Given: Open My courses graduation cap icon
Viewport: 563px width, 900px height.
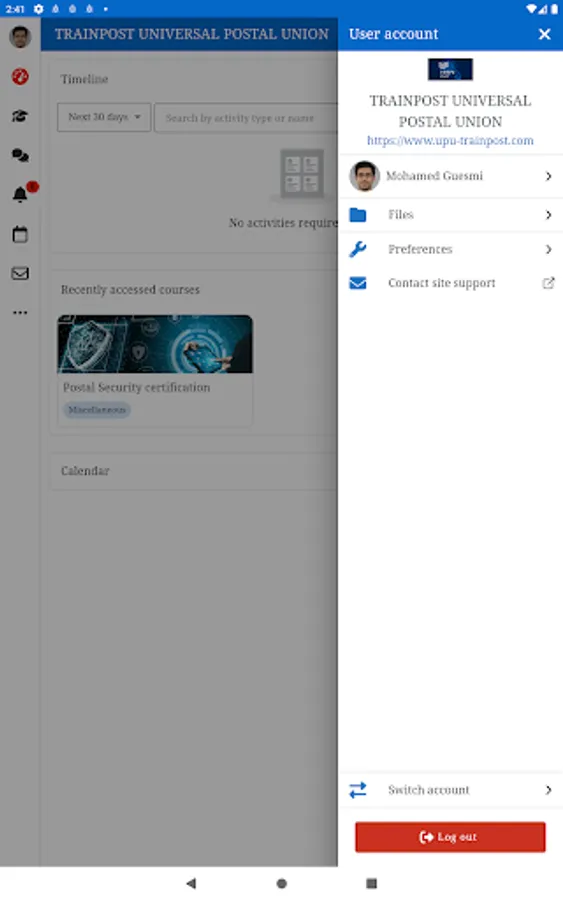Looking at the screenshot, I should (20, 116).
